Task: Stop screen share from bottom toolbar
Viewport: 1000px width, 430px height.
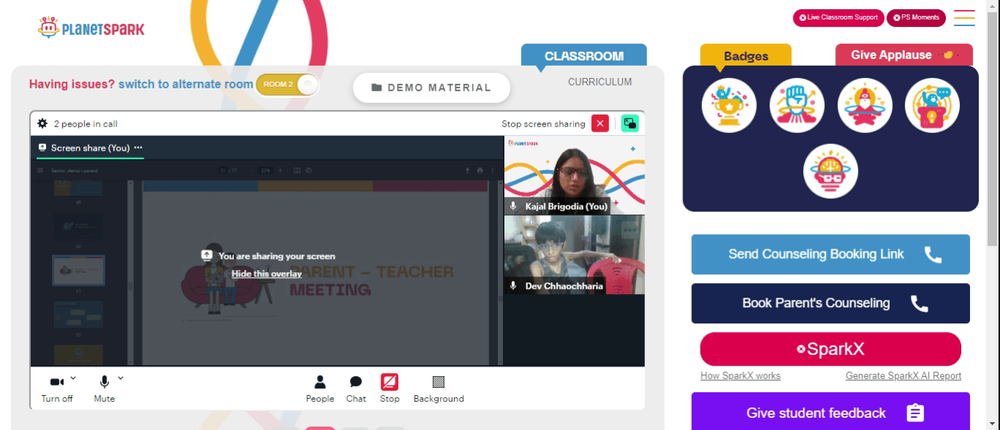Action: tap(390, 389)
